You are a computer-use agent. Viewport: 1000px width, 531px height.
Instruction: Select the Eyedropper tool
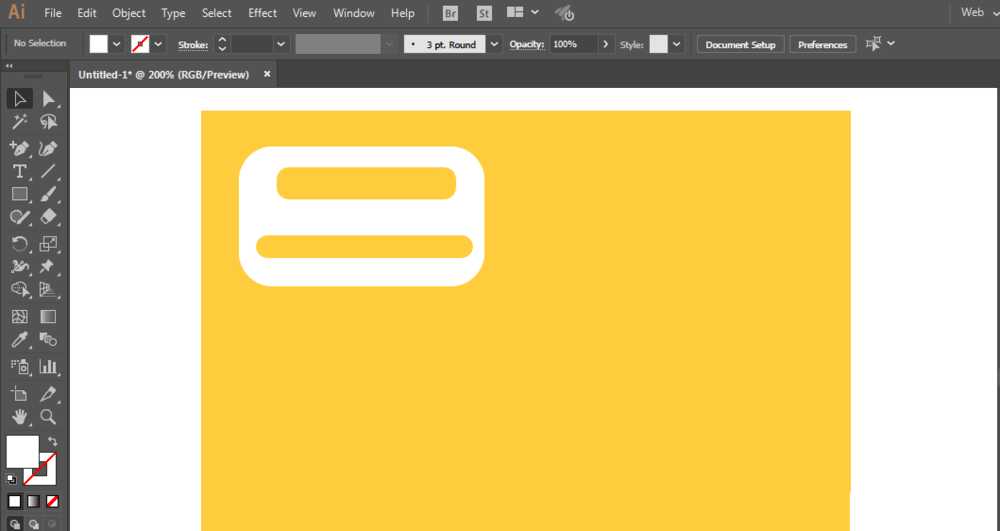tap(19, 341)
